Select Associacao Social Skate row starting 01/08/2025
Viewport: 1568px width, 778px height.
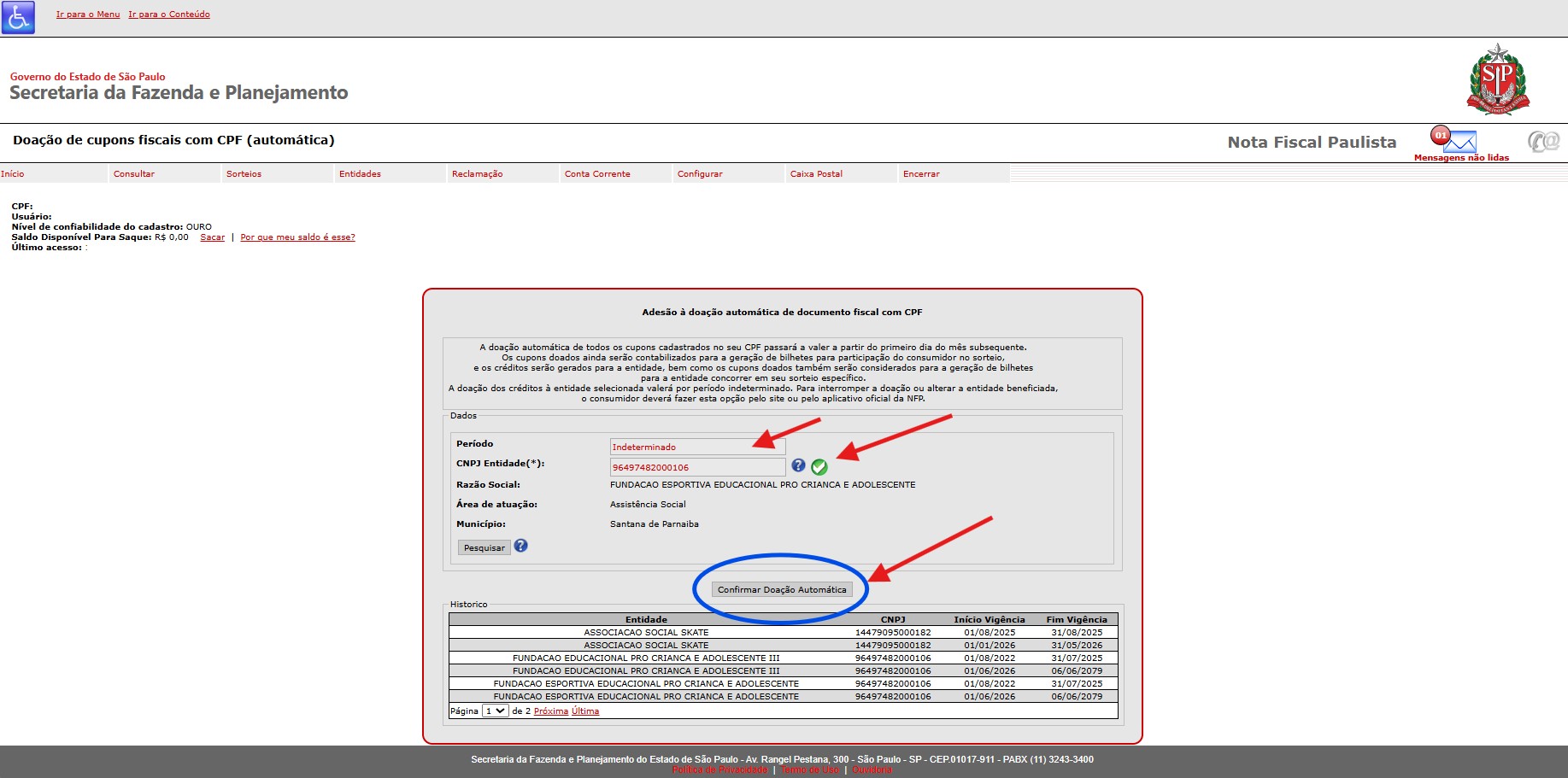click(783, 633)
